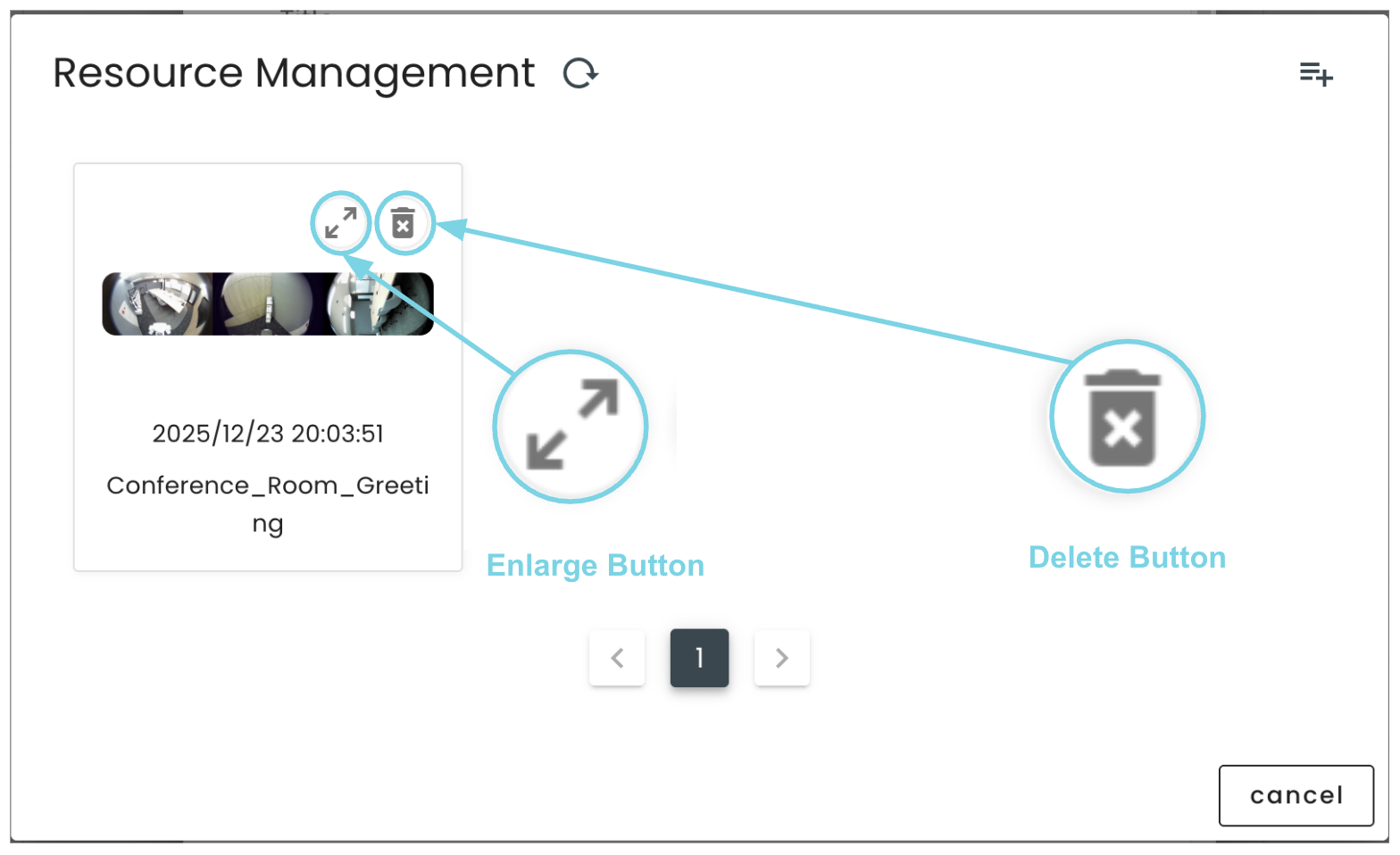Click the arrowhead pointing at the small trash icon

[450, 228]
